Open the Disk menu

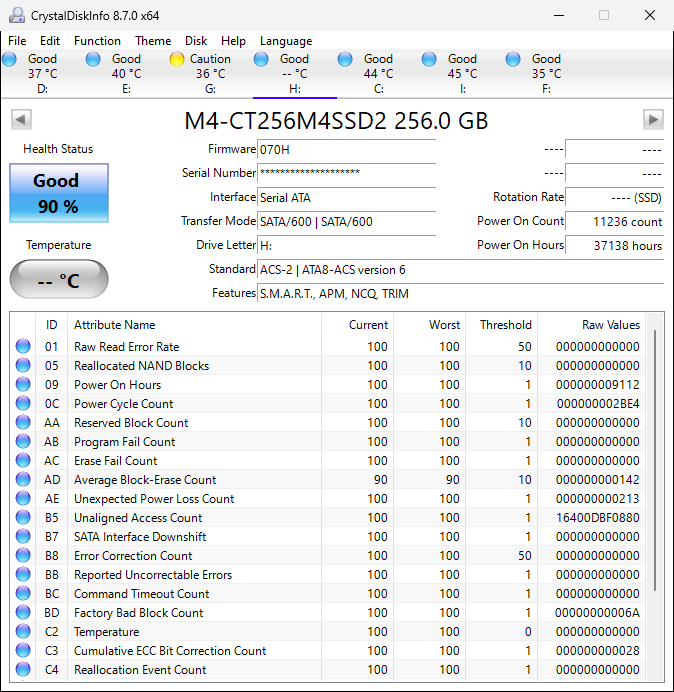(x=196, y=41)
